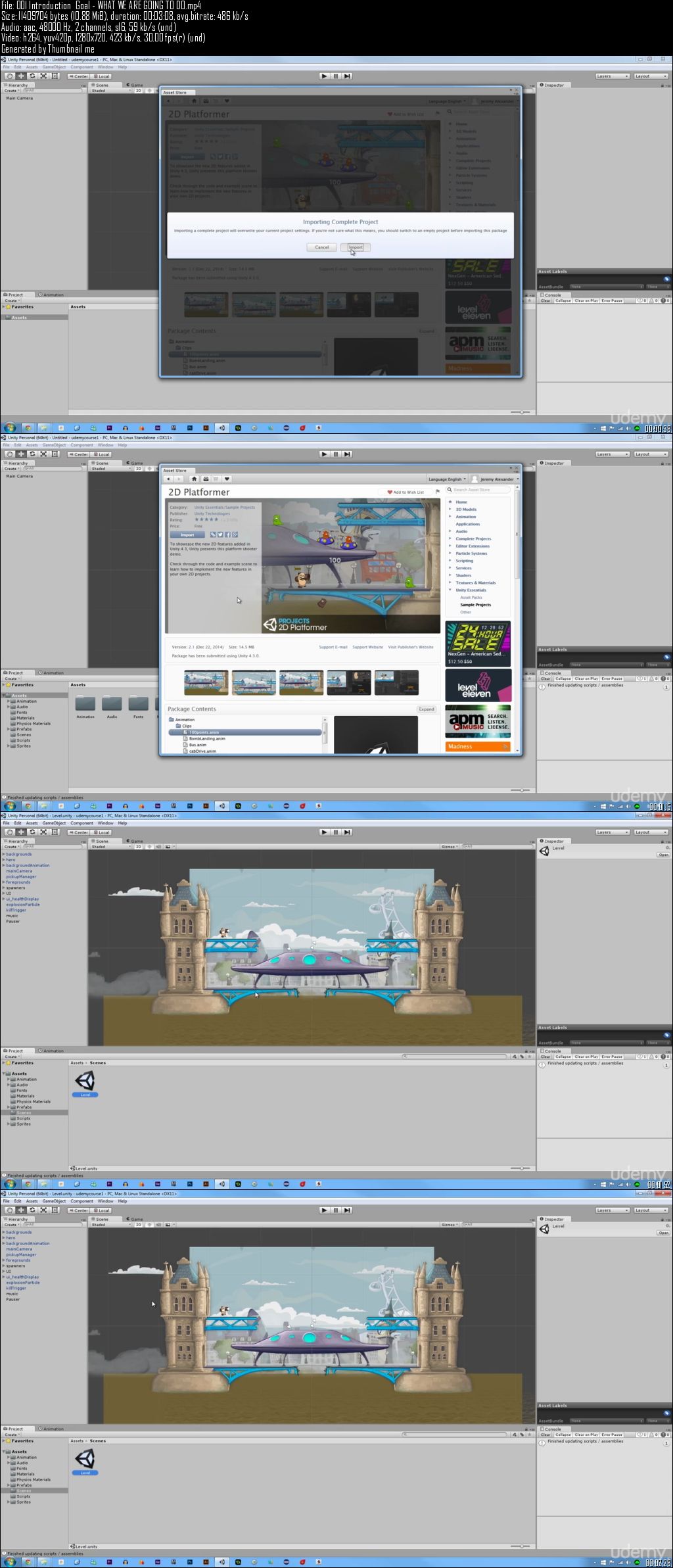Confirm Import in the Importing Complete Project dialog
673x1568 pixels.
pos(356,247)
